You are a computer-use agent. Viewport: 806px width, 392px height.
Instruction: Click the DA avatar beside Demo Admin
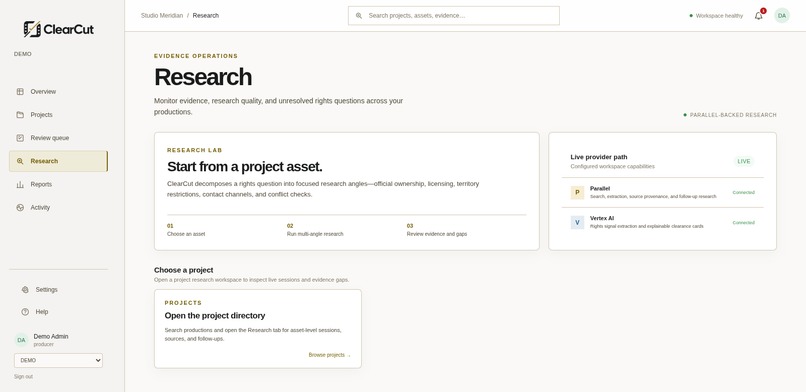[x=21, y=340]
